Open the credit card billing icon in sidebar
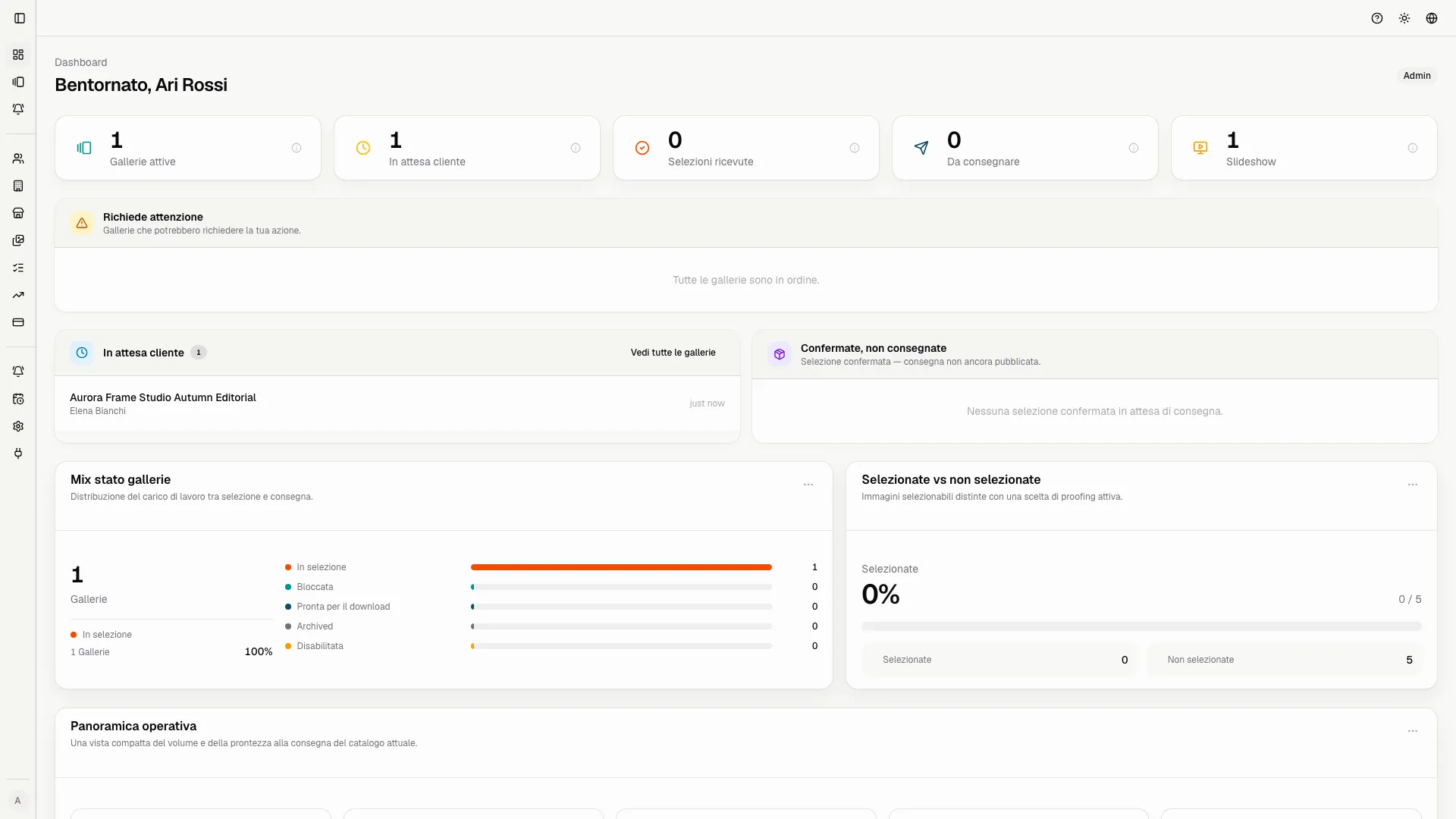 coord(18,322)
